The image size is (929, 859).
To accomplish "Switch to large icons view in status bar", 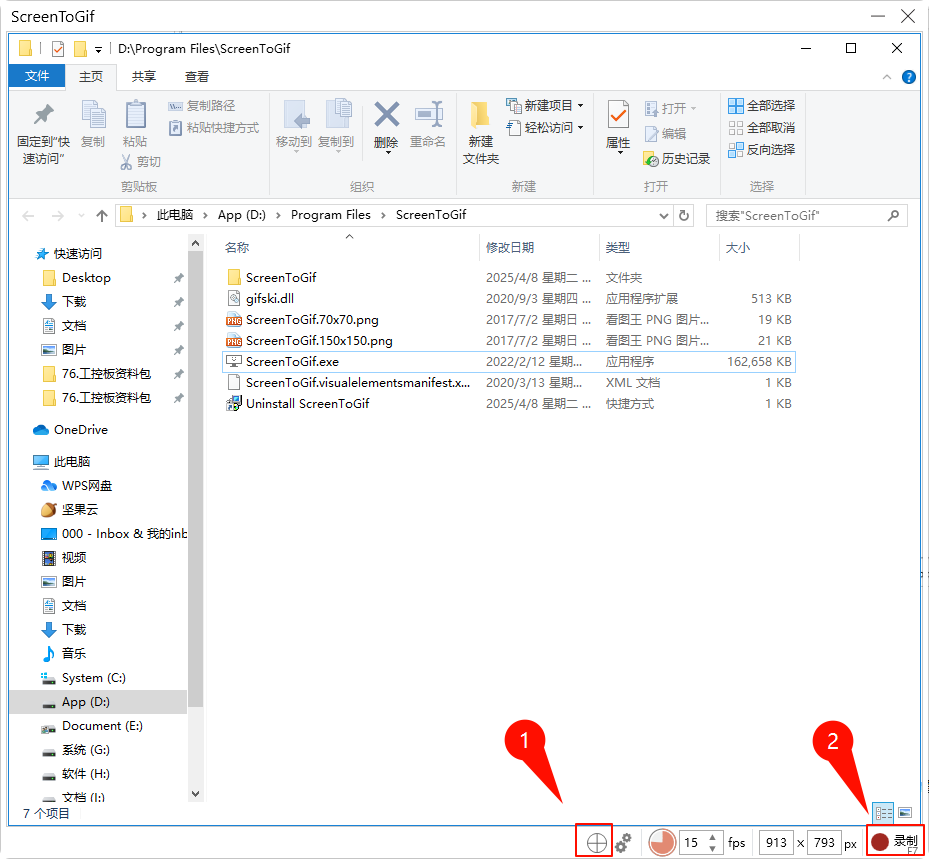I will 904,812.
